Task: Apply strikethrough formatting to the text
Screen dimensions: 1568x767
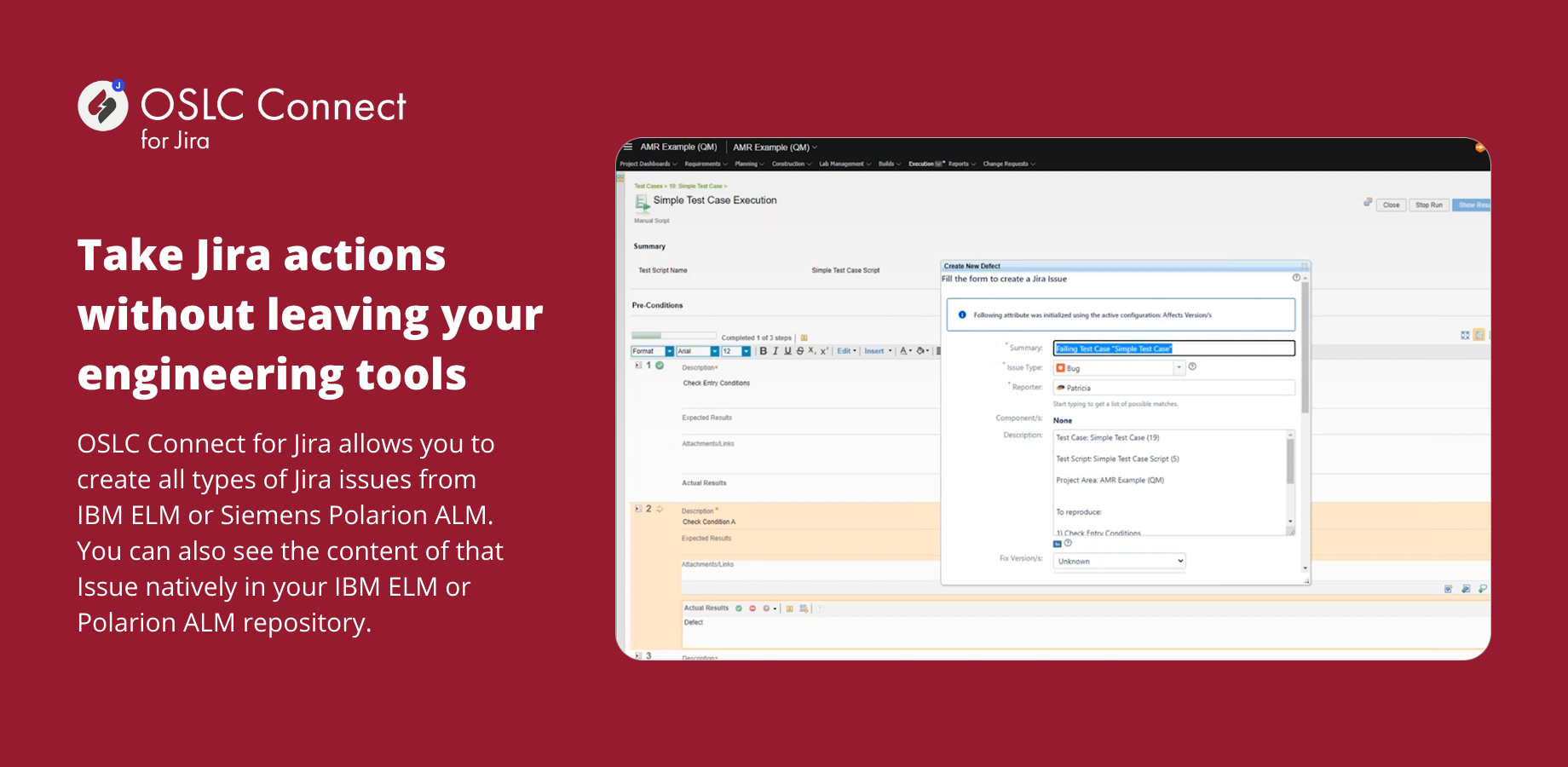Action: point(800,350)
